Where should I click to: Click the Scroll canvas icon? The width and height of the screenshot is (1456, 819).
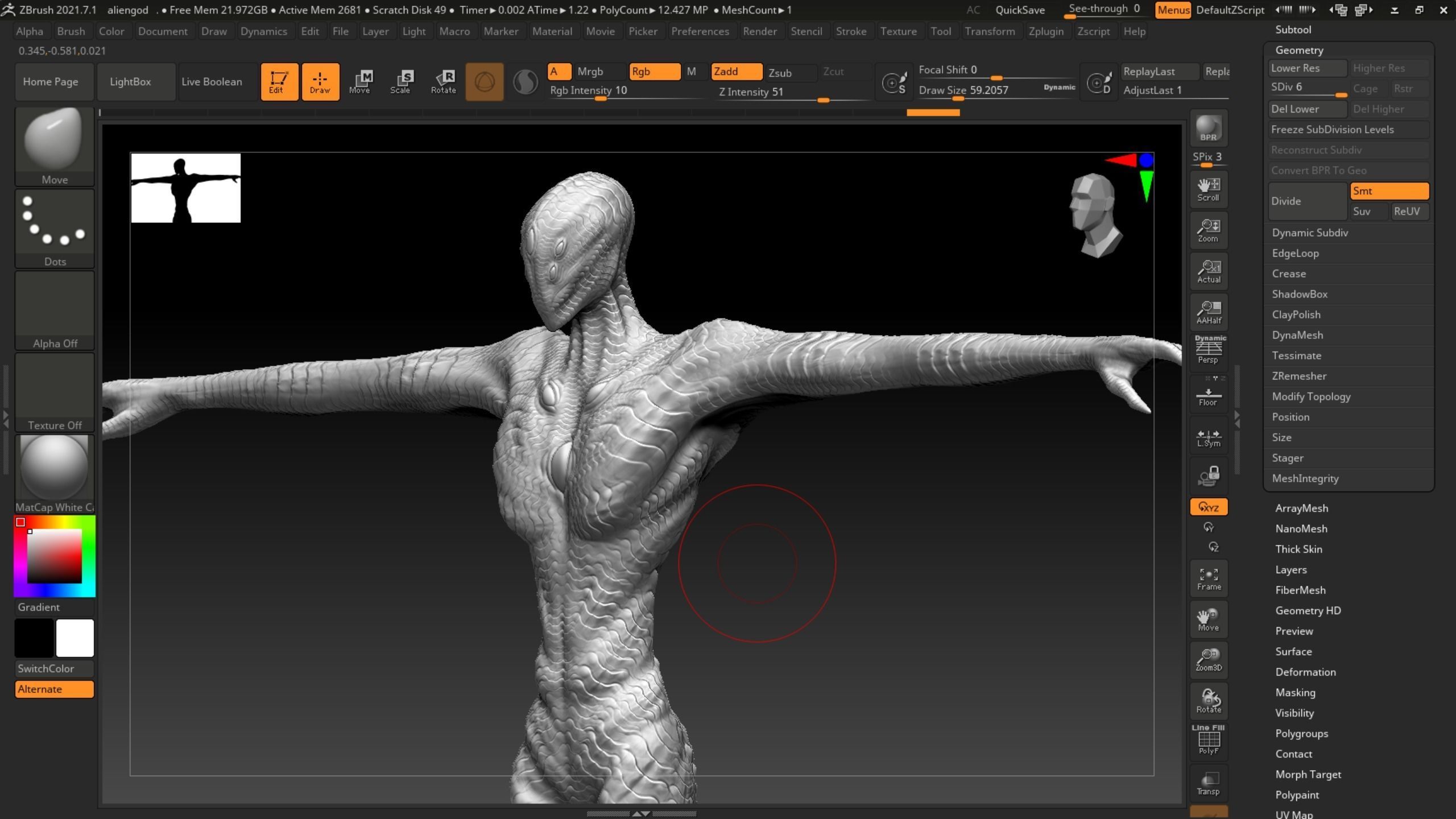[x=1209, y=189]
